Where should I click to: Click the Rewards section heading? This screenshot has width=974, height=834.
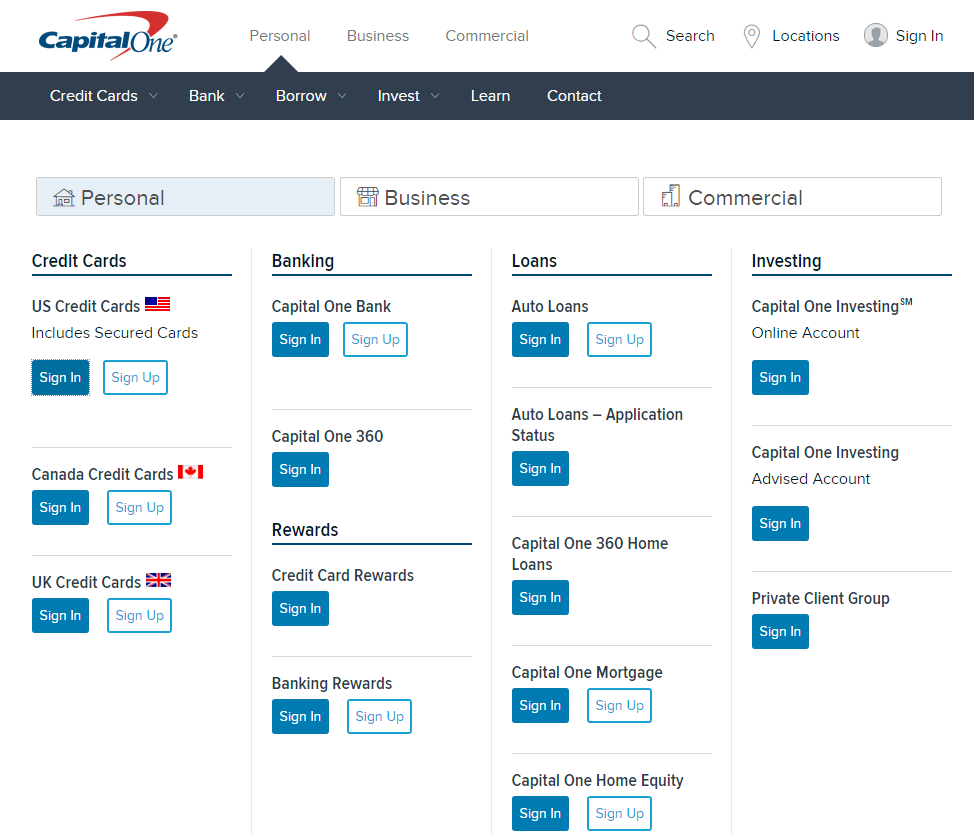(305, 530)
